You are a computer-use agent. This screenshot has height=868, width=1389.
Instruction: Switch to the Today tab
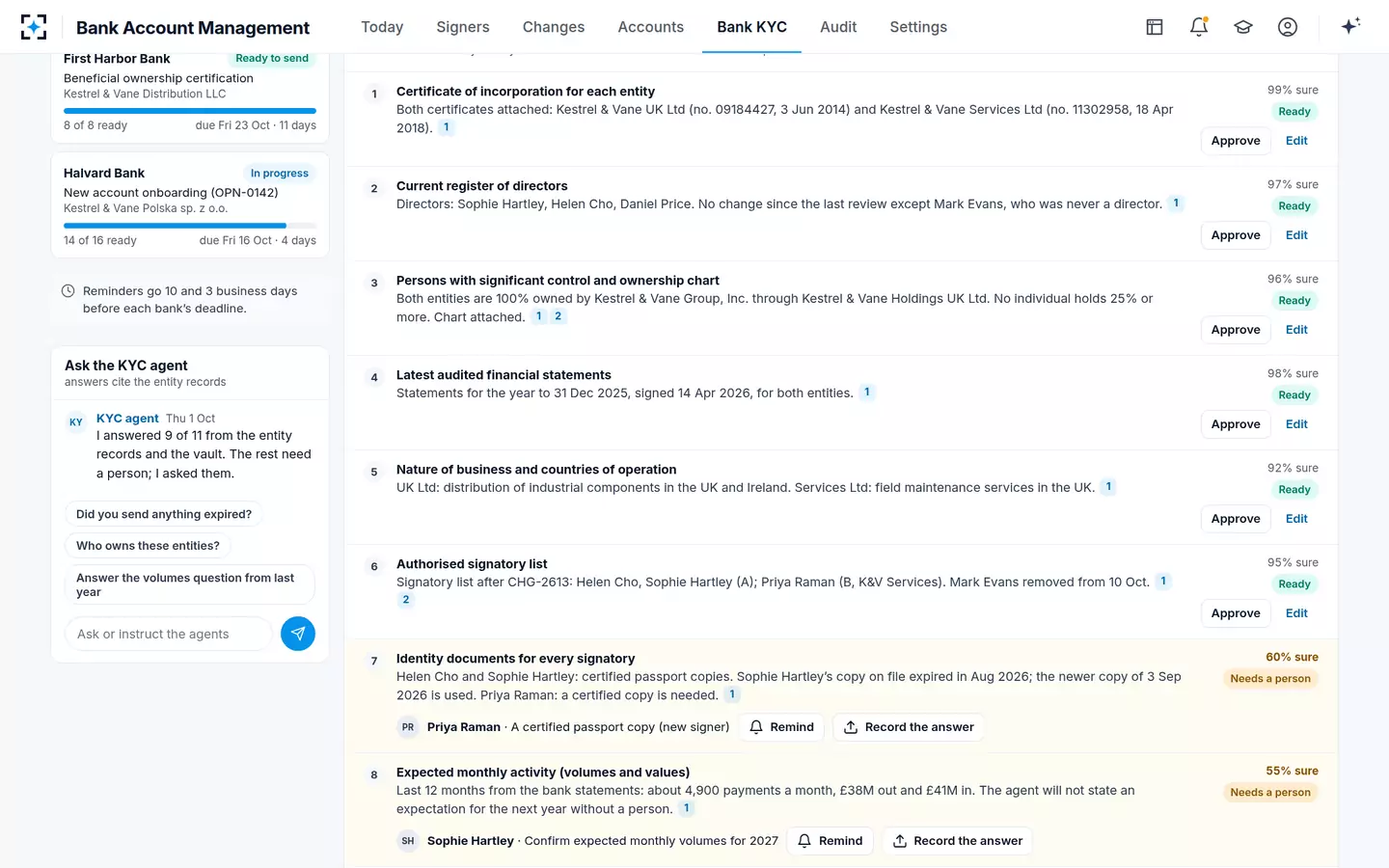[x=382, y=27]
